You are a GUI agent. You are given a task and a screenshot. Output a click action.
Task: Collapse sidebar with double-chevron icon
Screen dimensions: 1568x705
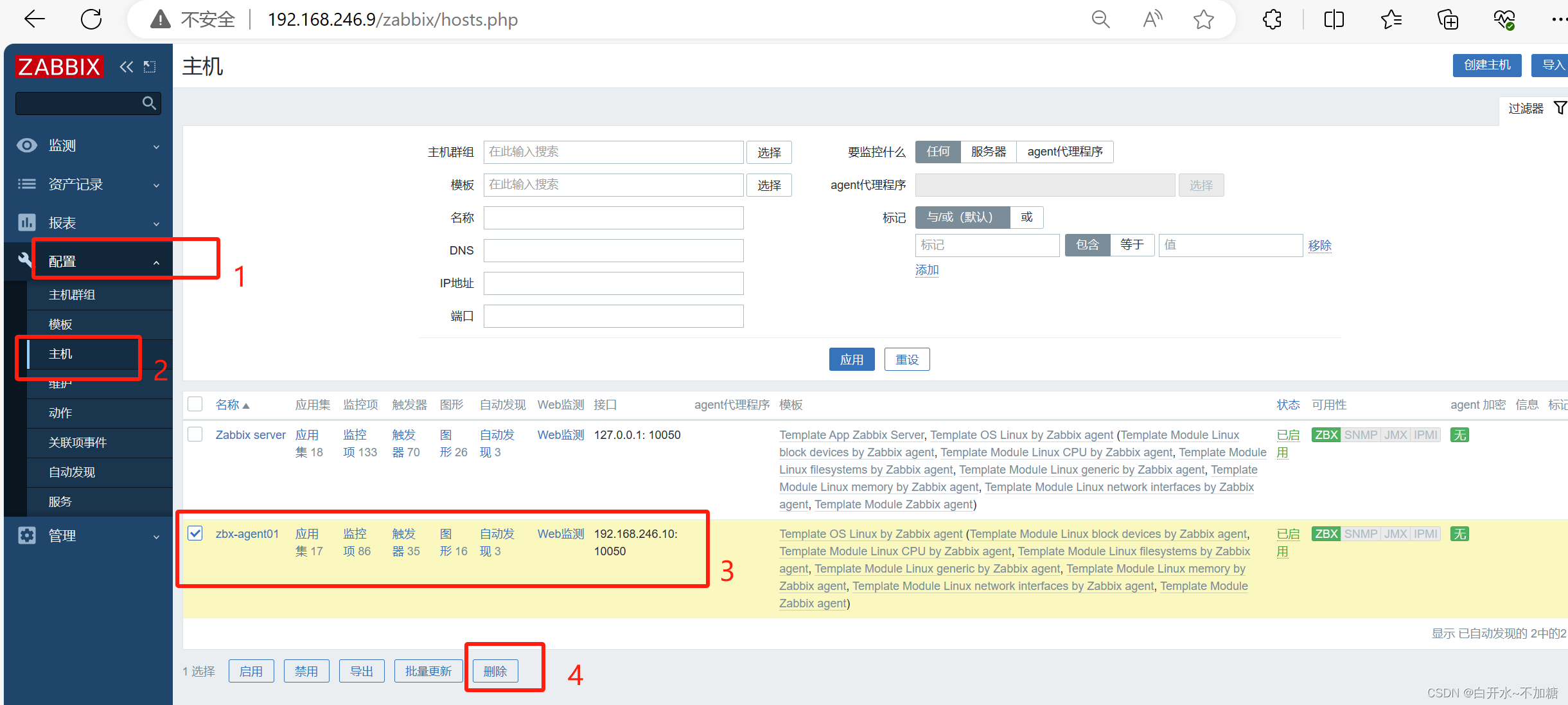126,66
